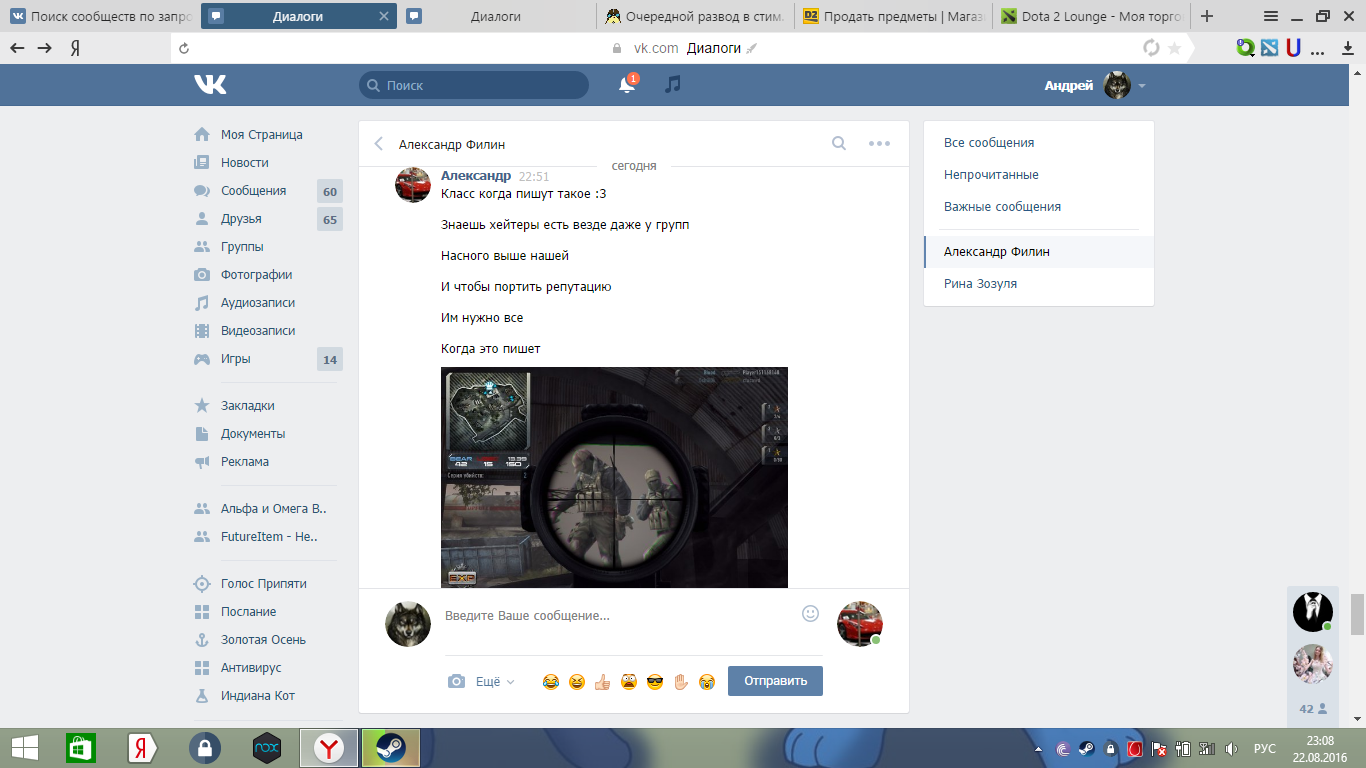Insert the thumbs-up emoji

click(x=603, y=682)
